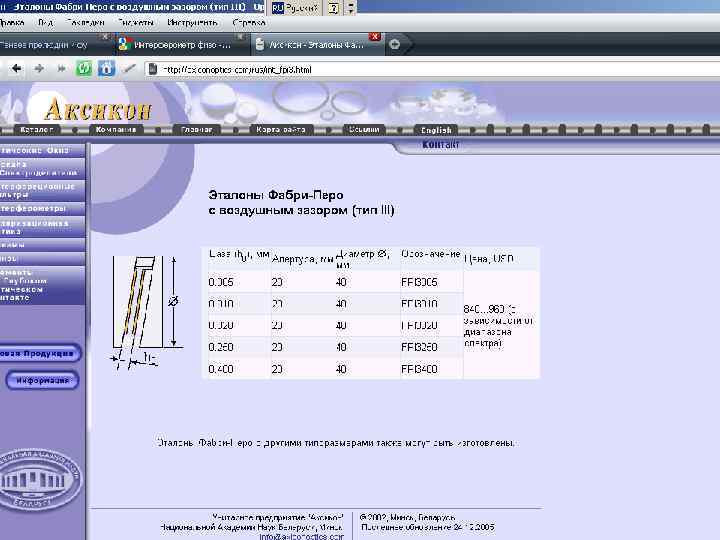Click the Апертура, мм column header
This screenshot has height=540, width=720.
pos(303,259)
